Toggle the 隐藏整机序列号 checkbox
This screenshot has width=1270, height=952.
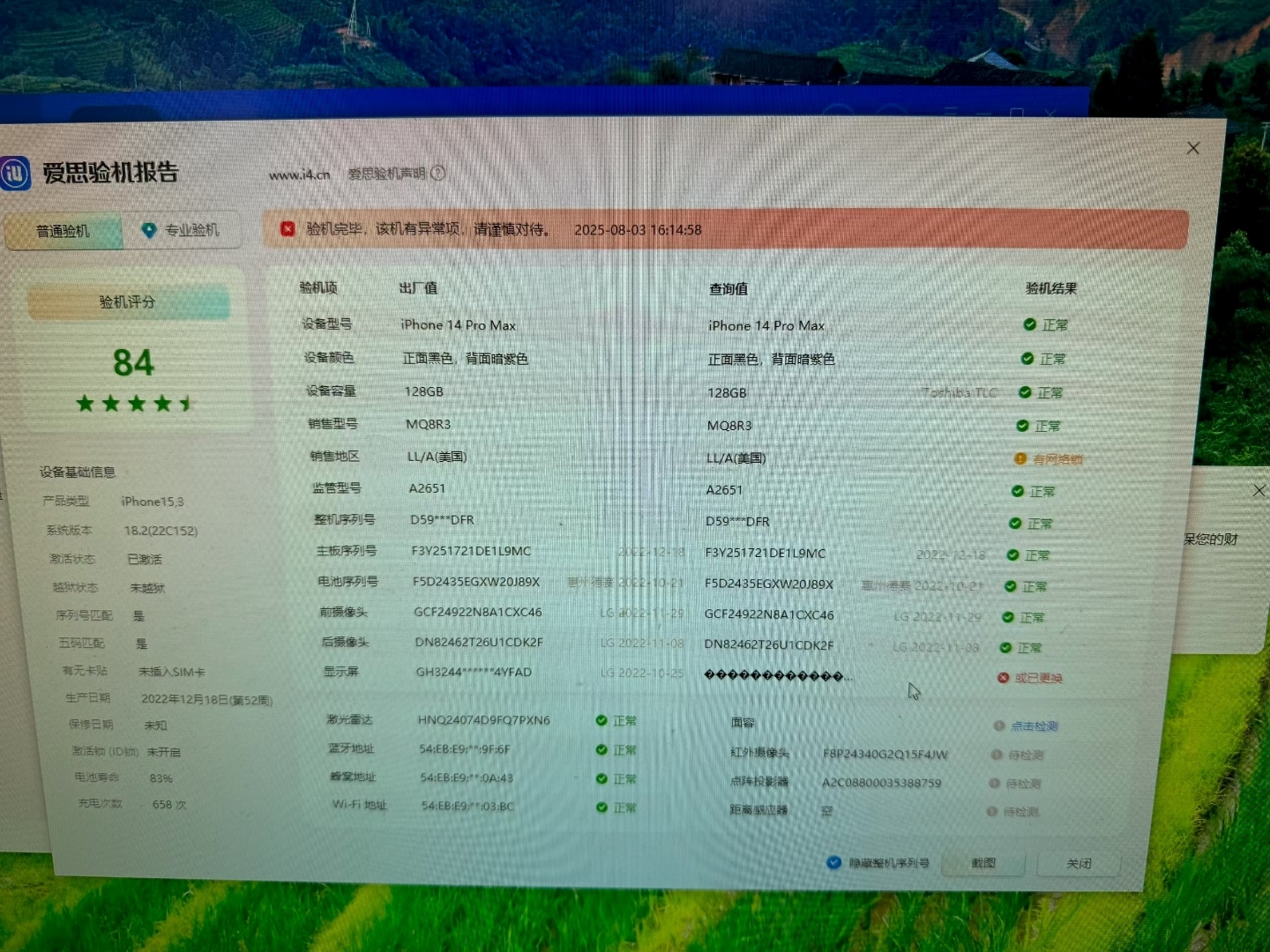[x=833, y=863]
